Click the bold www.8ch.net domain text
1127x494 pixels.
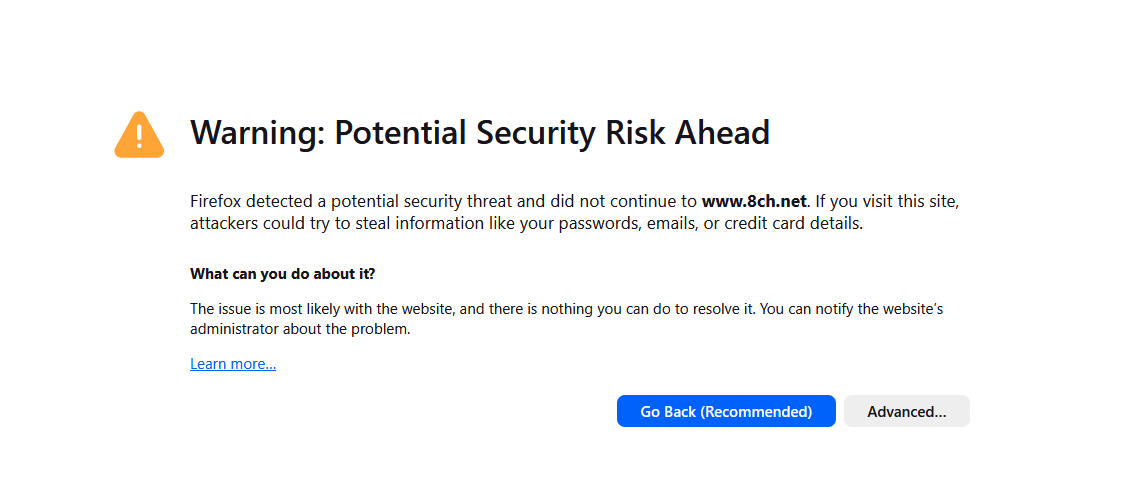[754, 201]
